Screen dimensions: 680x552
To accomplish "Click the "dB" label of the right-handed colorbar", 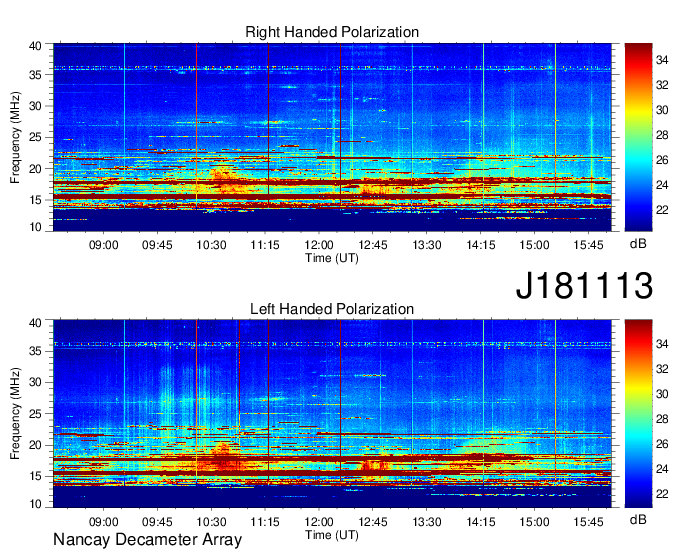I will (x=638, y=244).
